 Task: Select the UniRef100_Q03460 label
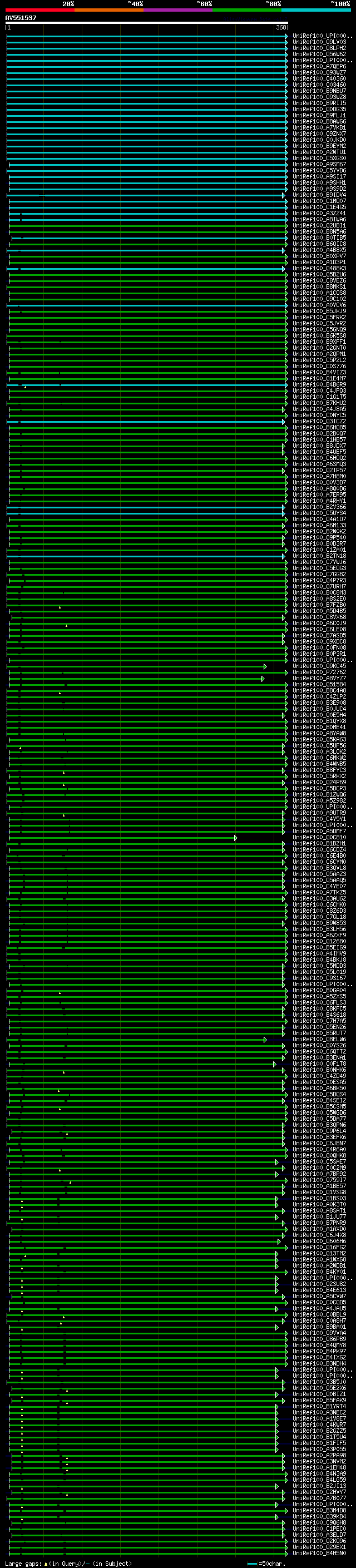coord(319,85)
